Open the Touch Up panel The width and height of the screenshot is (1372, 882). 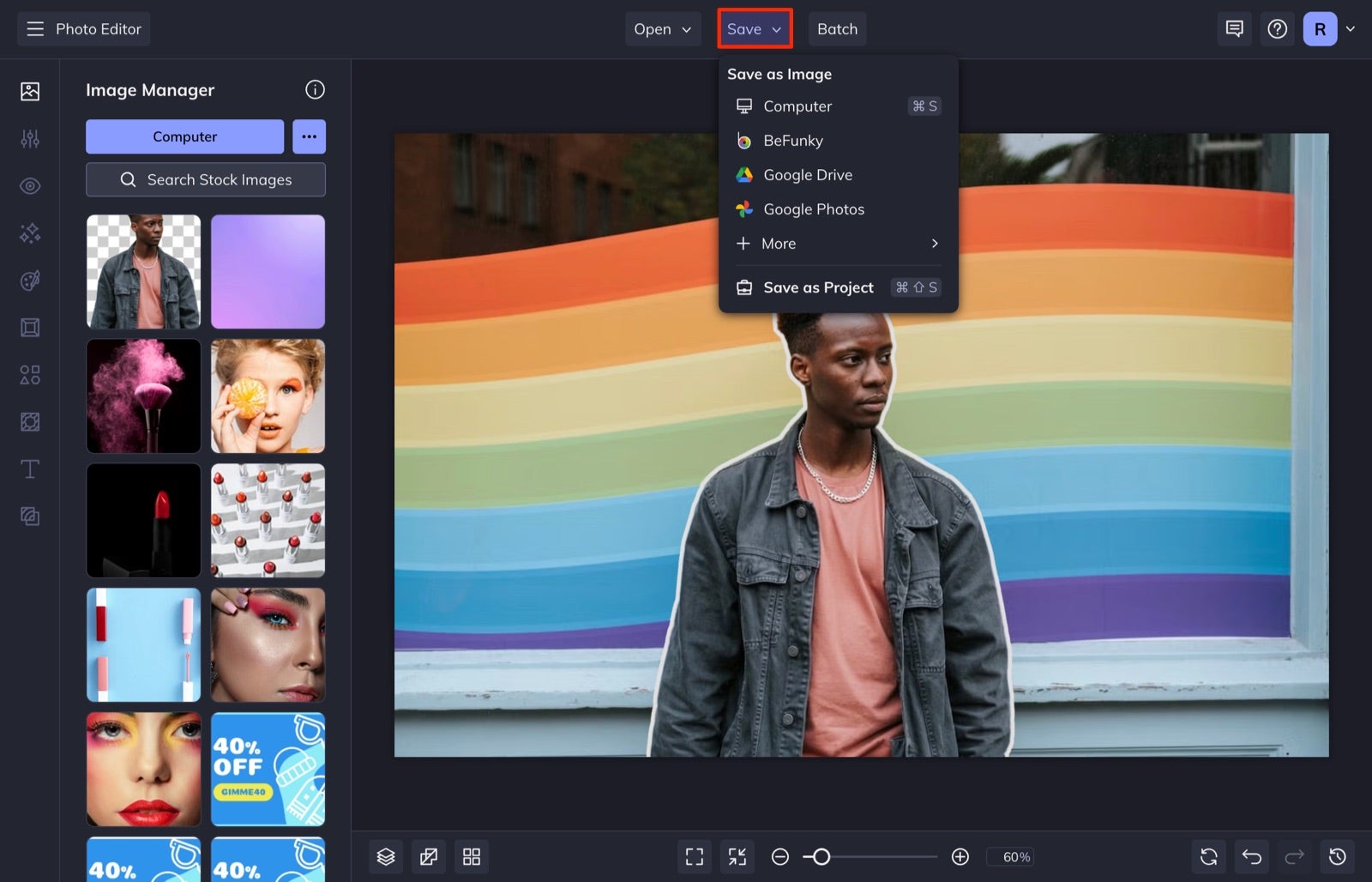pos(30,185)
